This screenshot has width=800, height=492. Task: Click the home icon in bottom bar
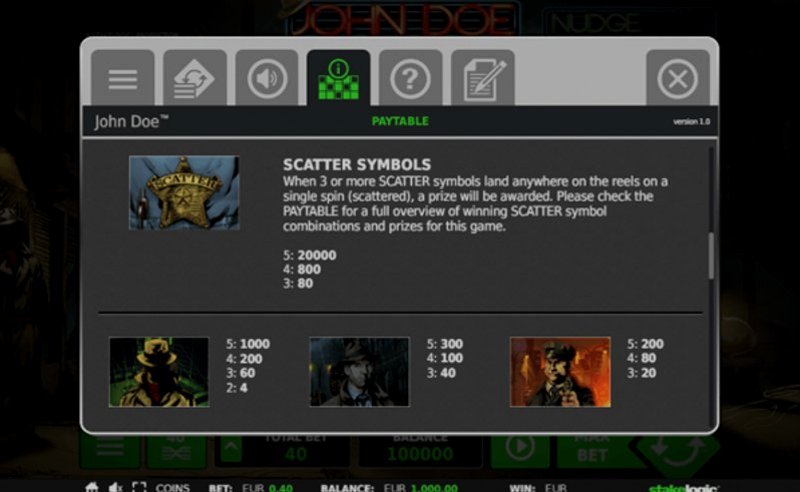click(92, 487)
